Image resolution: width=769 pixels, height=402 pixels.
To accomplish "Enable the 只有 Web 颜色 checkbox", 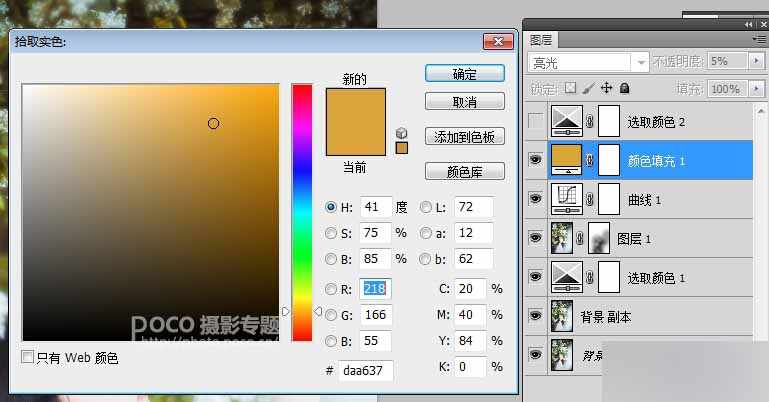I will 27,357.
